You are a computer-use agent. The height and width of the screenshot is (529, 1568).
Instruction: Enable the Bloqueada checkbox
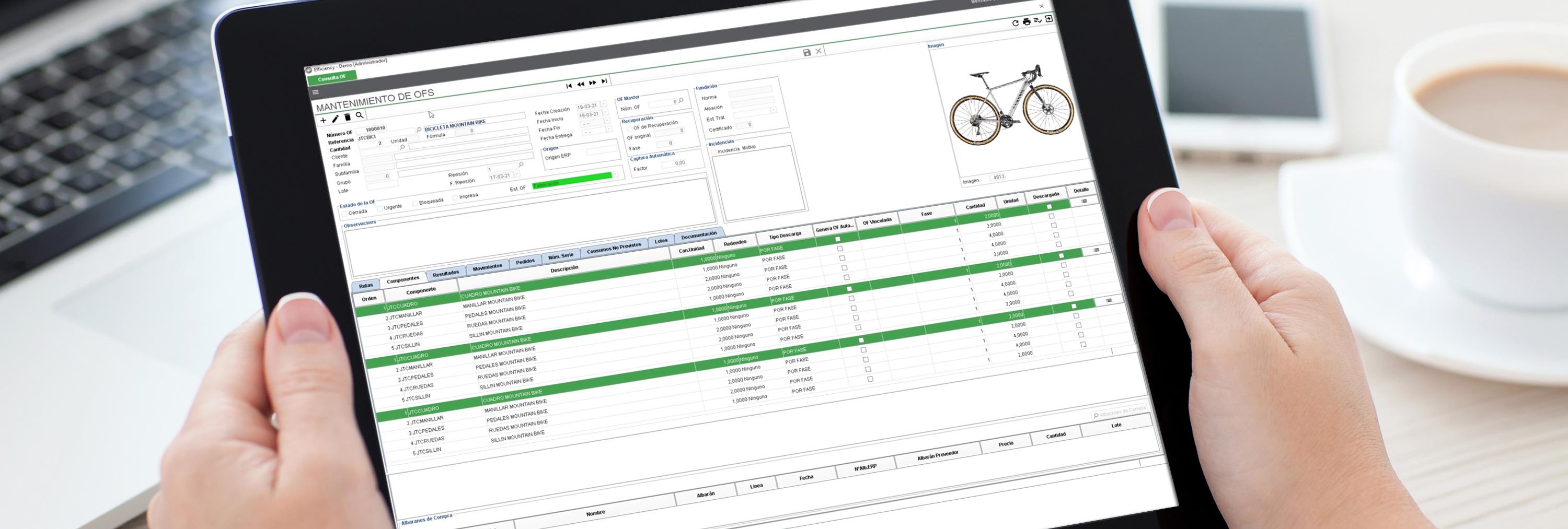click(x=414, y=203)
